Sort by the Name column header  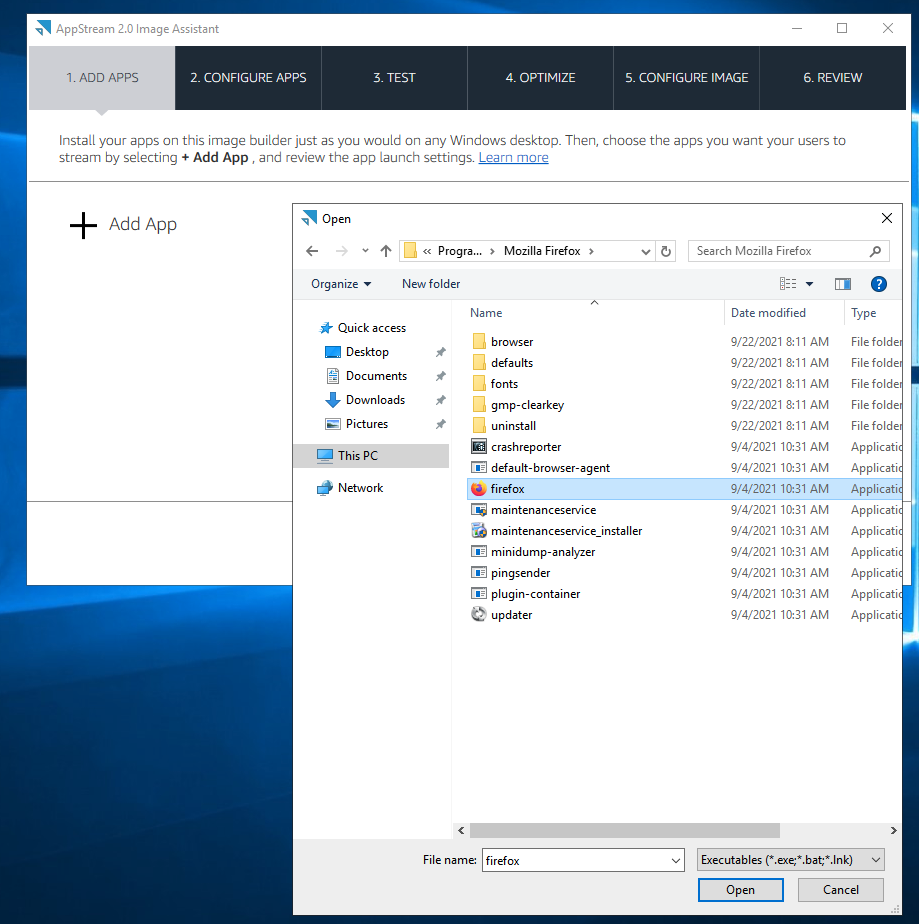coord(486,313)
